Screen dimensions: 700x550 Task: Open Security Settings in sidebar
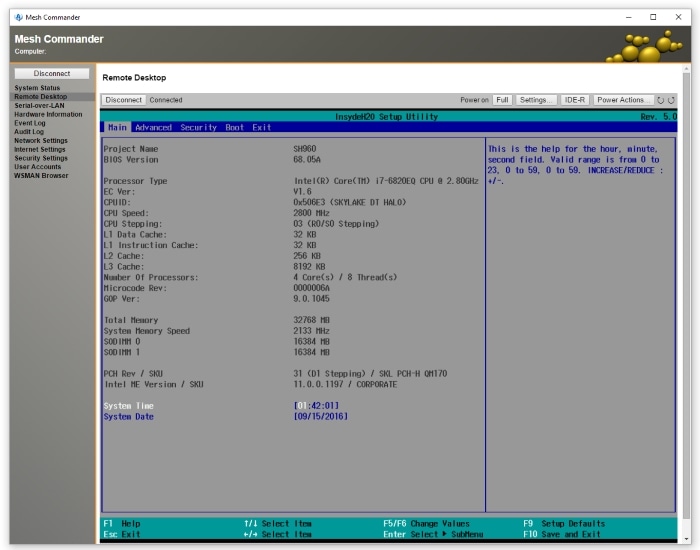tap(41, 158)
